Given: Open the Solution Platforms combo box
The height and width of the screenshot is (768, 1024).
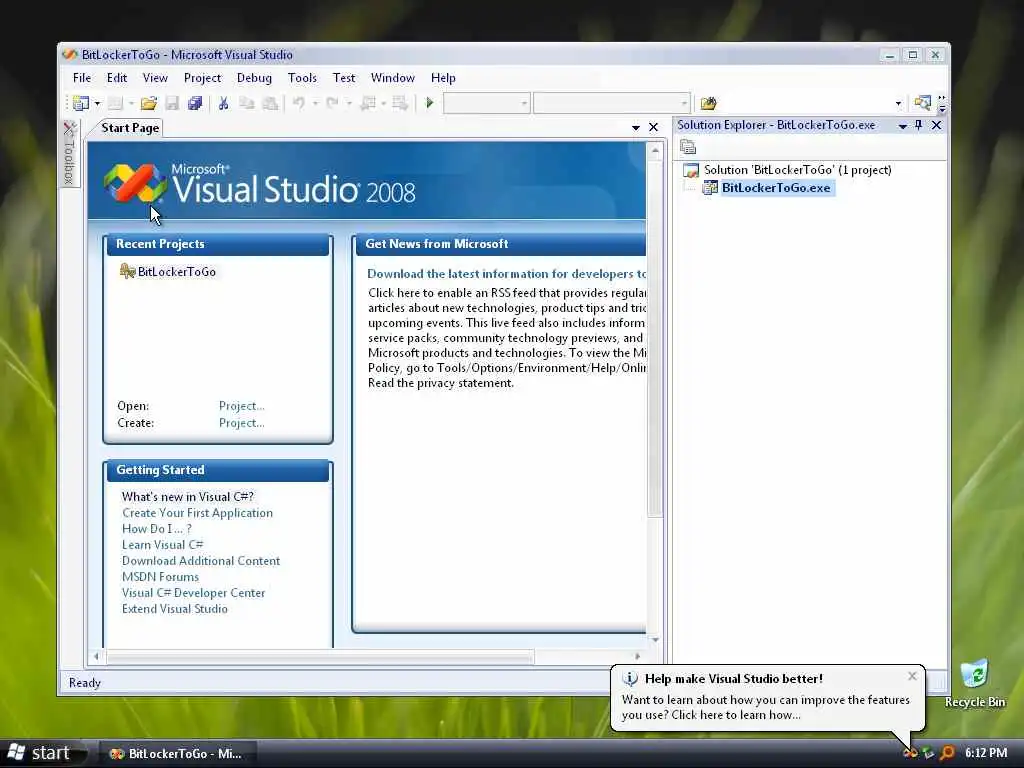Looking at the screenshot, I should (x=611, y=103).
